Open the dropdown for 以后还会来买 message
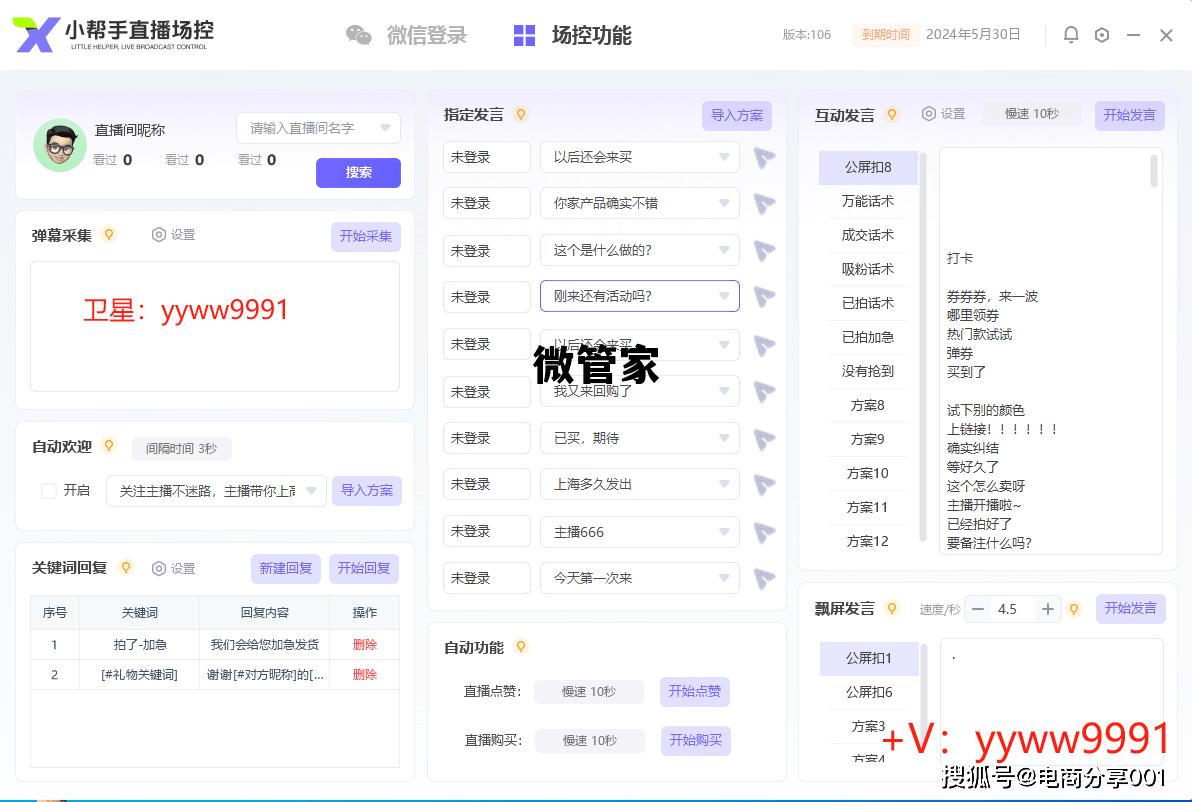Viewport: 1192px width, 802px height. point(725,156)
